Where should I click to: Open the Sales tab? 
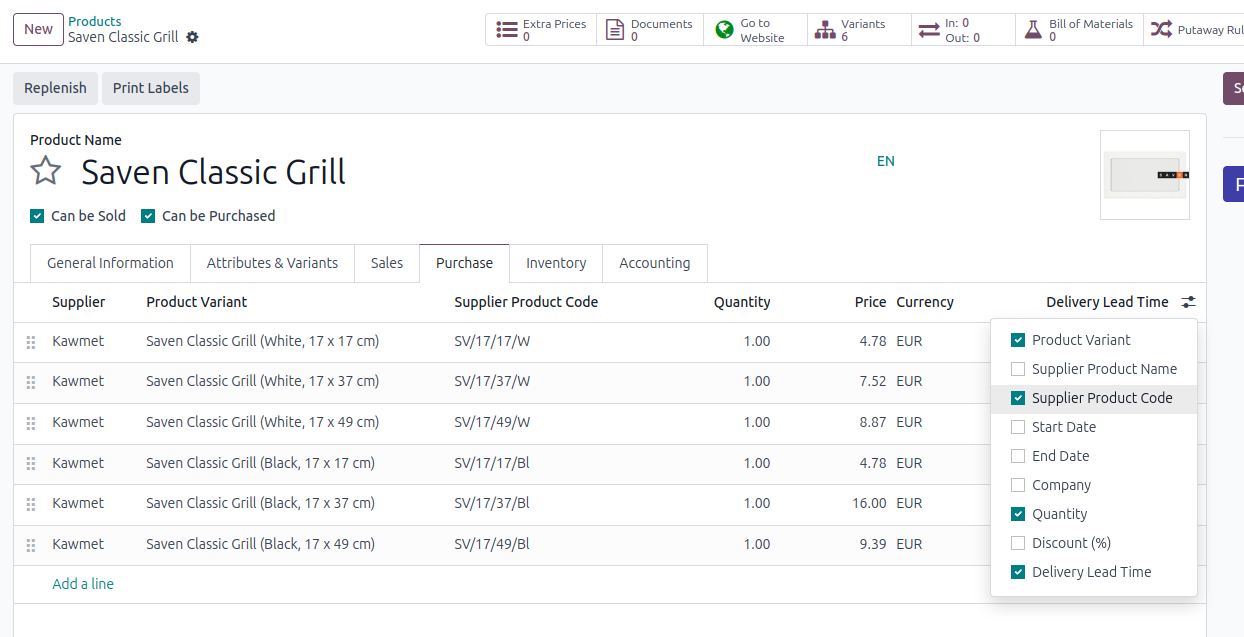click(x=387, y=263)
